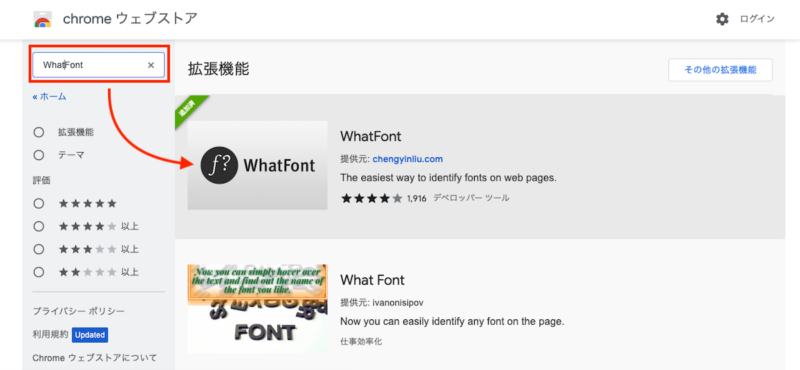Open the プライバシー ポリシー link
The width and height of the screenshot is (800, 370).
[x=79, y=311]
